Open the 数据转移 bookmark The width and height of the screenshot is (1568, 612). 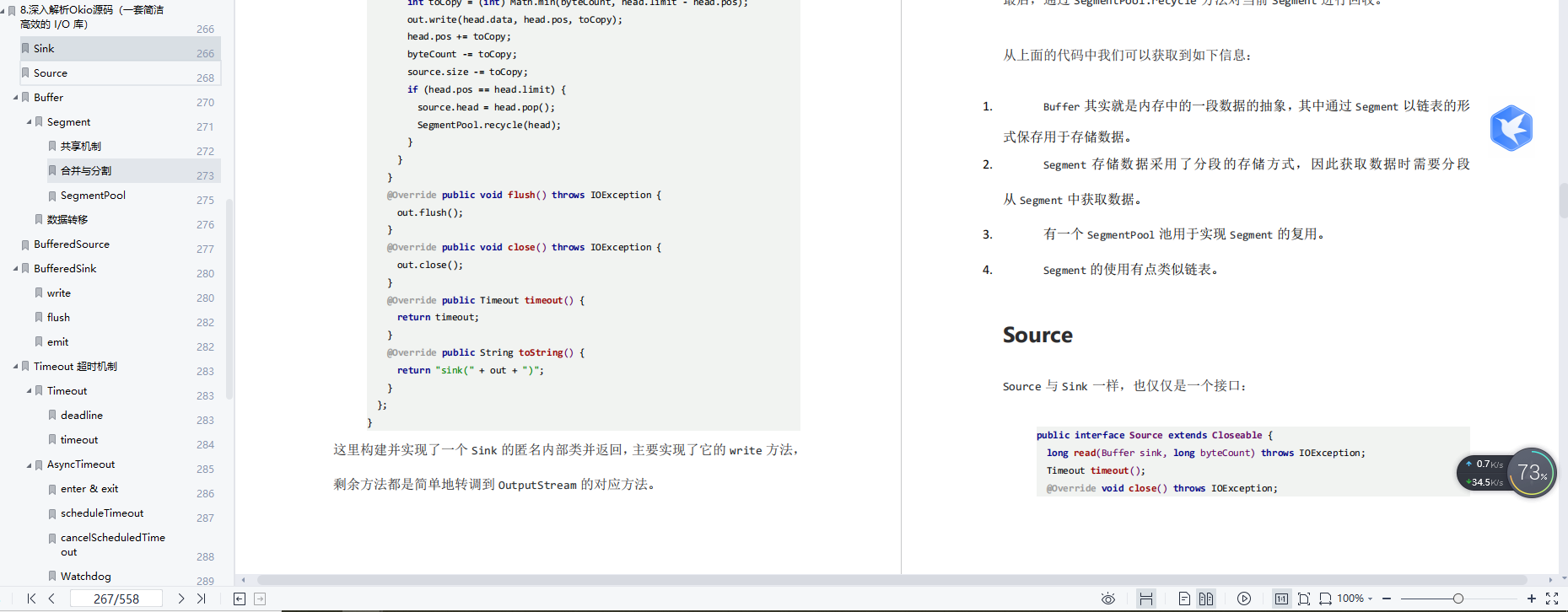click(x=67, y=220)
